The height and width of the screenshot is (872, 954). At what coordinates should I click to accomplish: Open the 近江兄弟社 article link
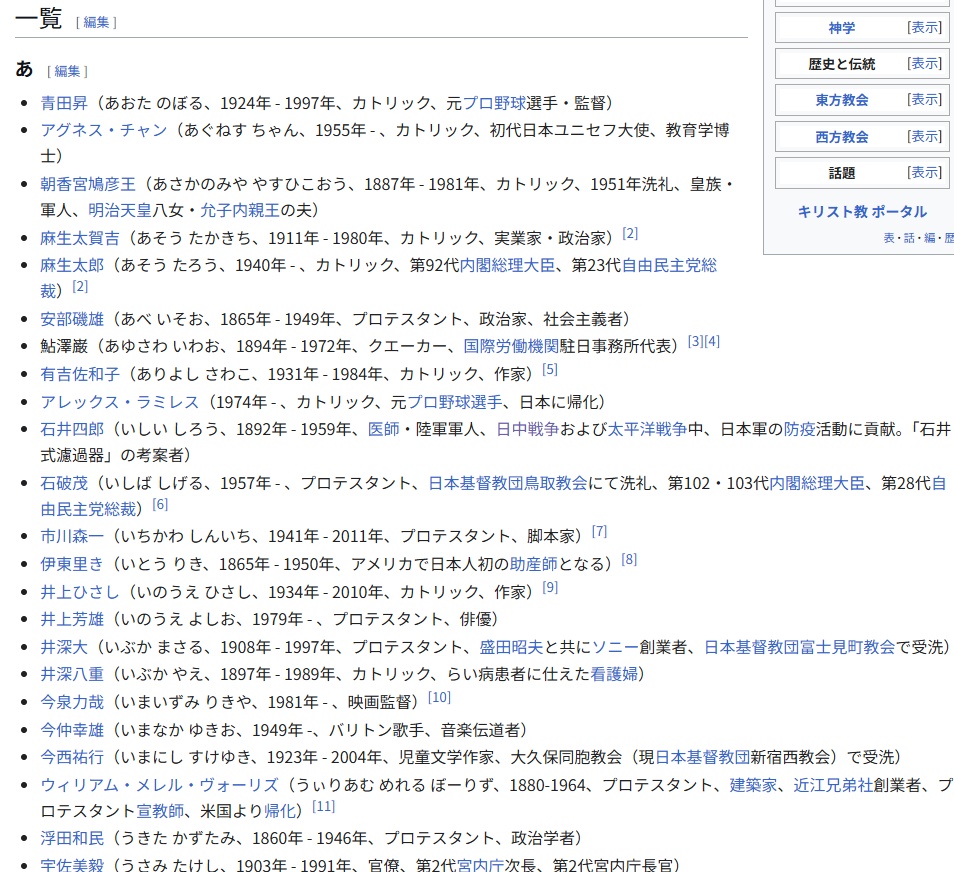(832, 786)
